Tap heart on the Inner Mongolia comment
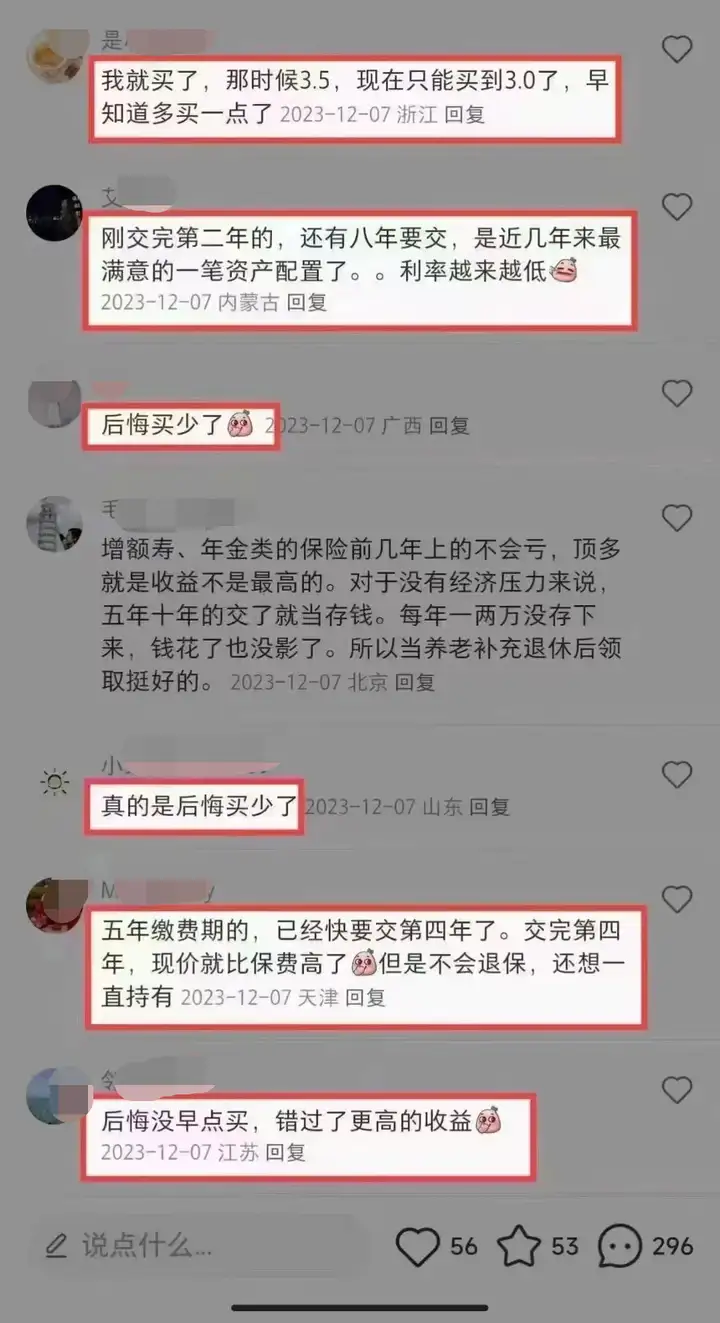Image resolution: width=720 pixels, height=1323 pixels. (677, 207)
